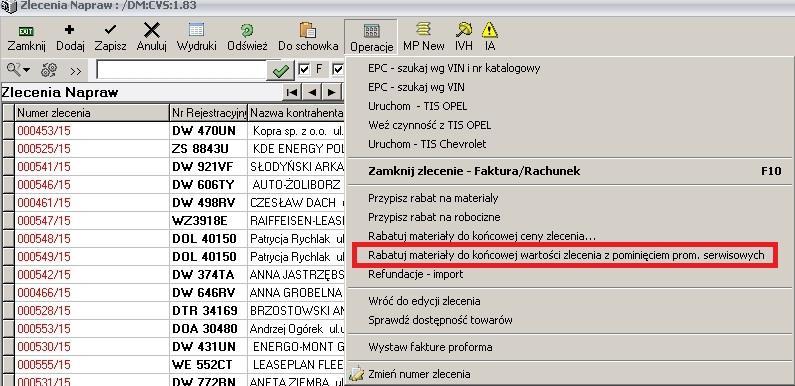Choose Zamknij zlecenie - Faktura/Rachunek
The height and width of the screenshot is (386, 795).
(474, 171)
